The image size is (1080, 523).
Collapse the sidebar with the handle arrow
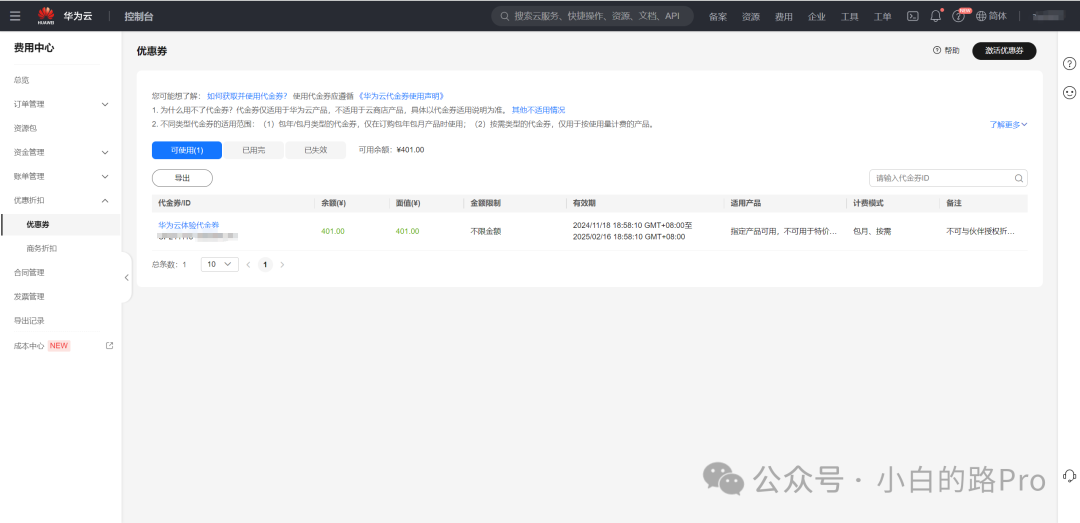127,277
